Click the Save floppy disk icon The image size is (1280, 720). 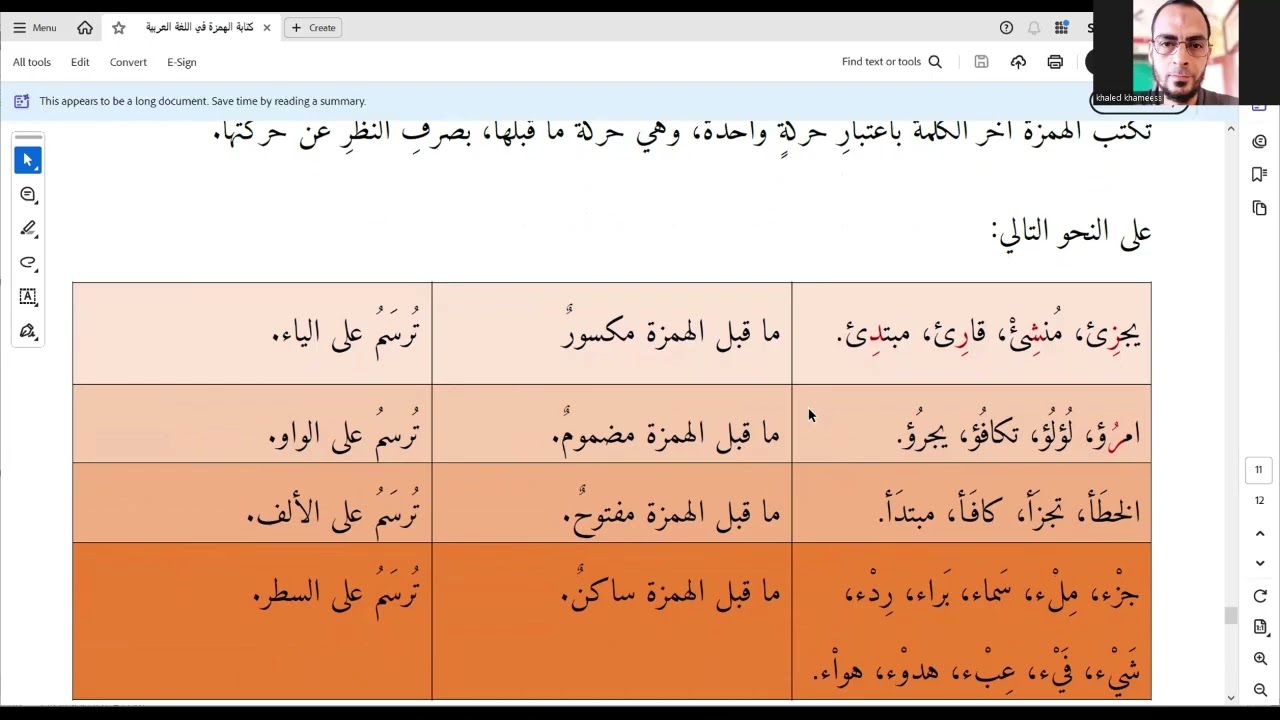tap(981, 62)
